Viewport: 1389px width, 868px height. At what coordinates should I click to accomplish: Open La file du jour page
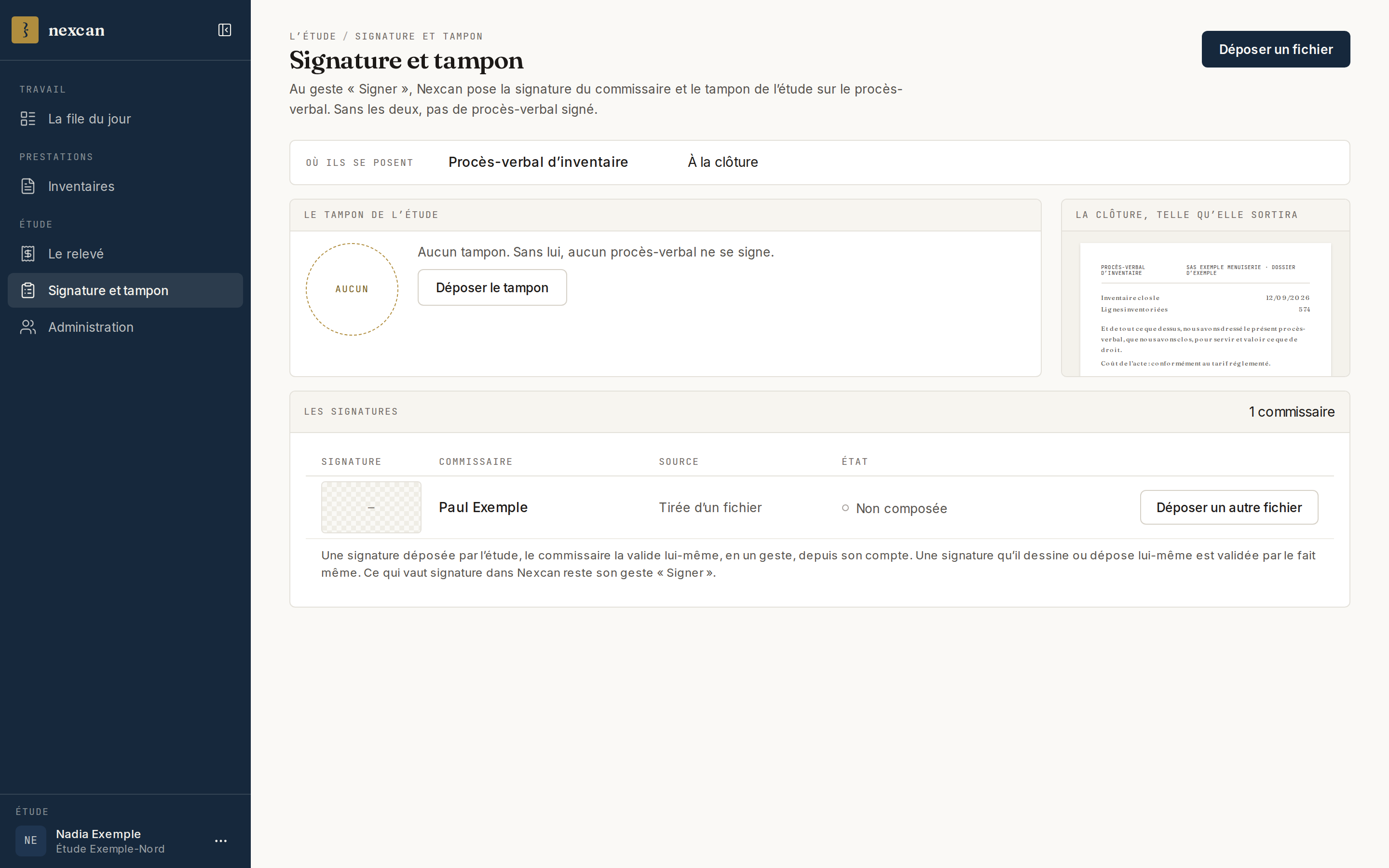tap(125, 119)
